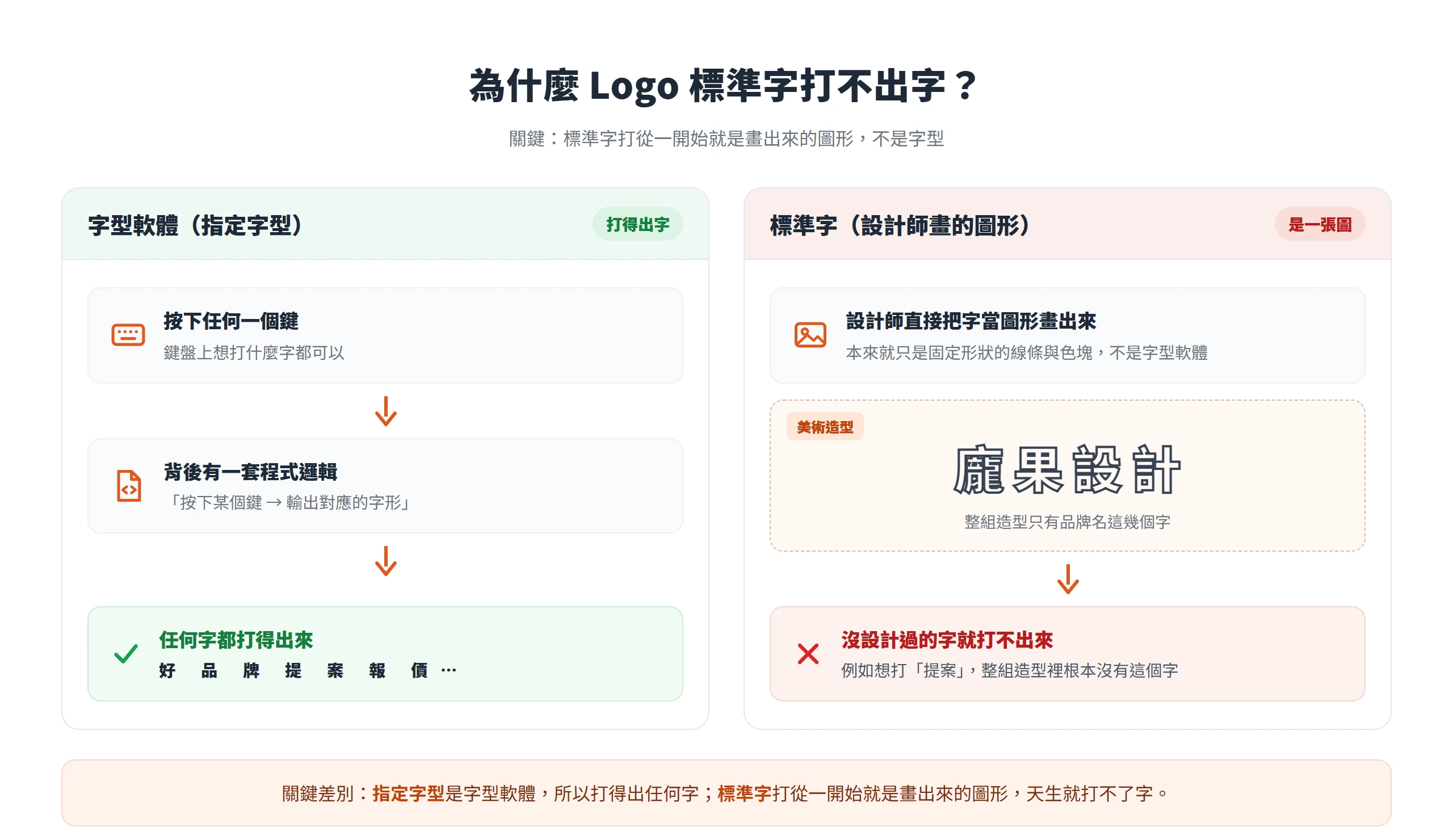Image resolution: width=1453 pixels, height=840 pixels.
Task: Click the sample character 好
Action: (x=167, y=670)
